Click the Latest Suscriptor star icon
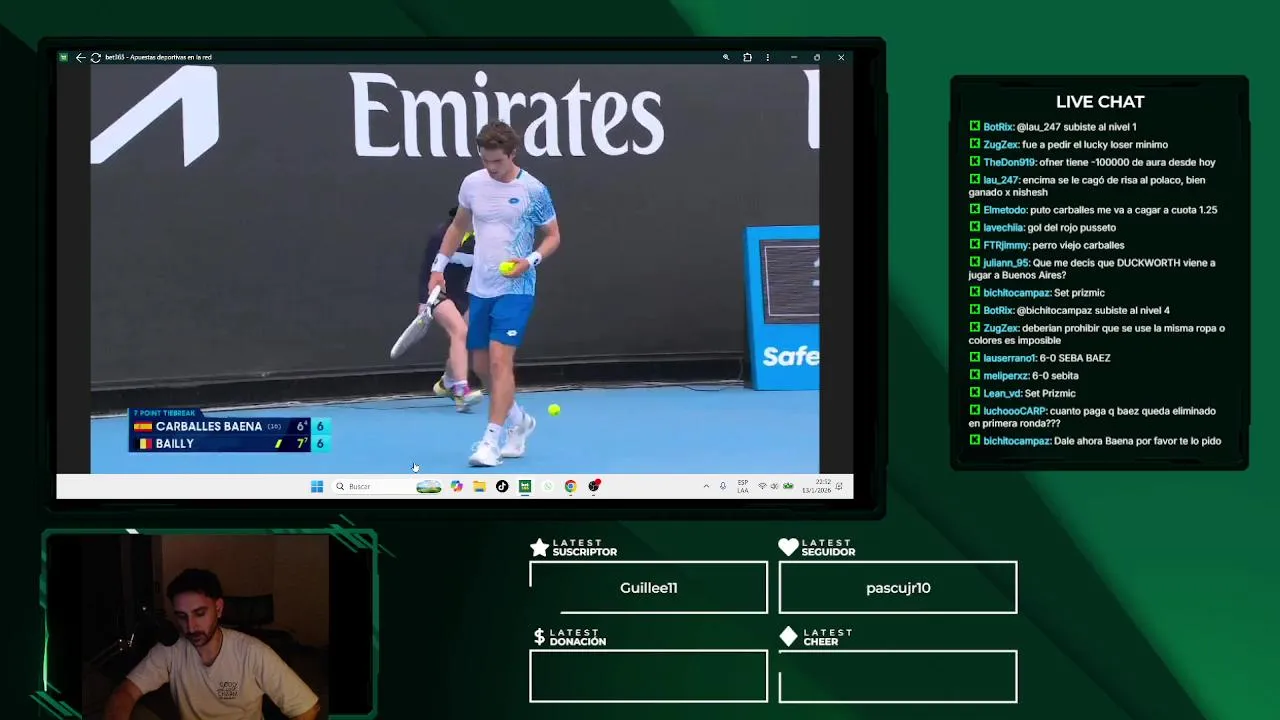 click(539, 547)
